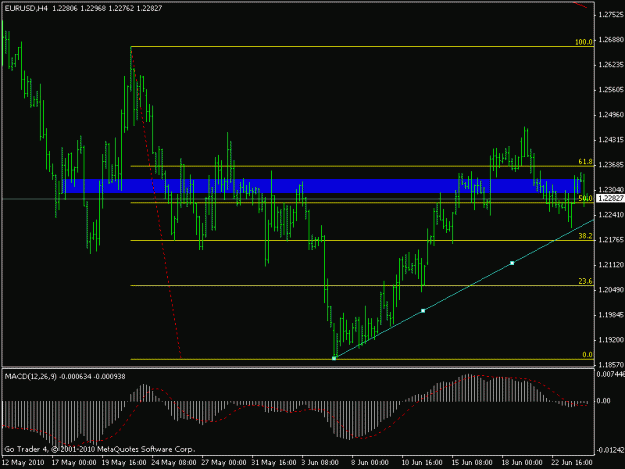Click the 1.19845 price axis label

611,315
